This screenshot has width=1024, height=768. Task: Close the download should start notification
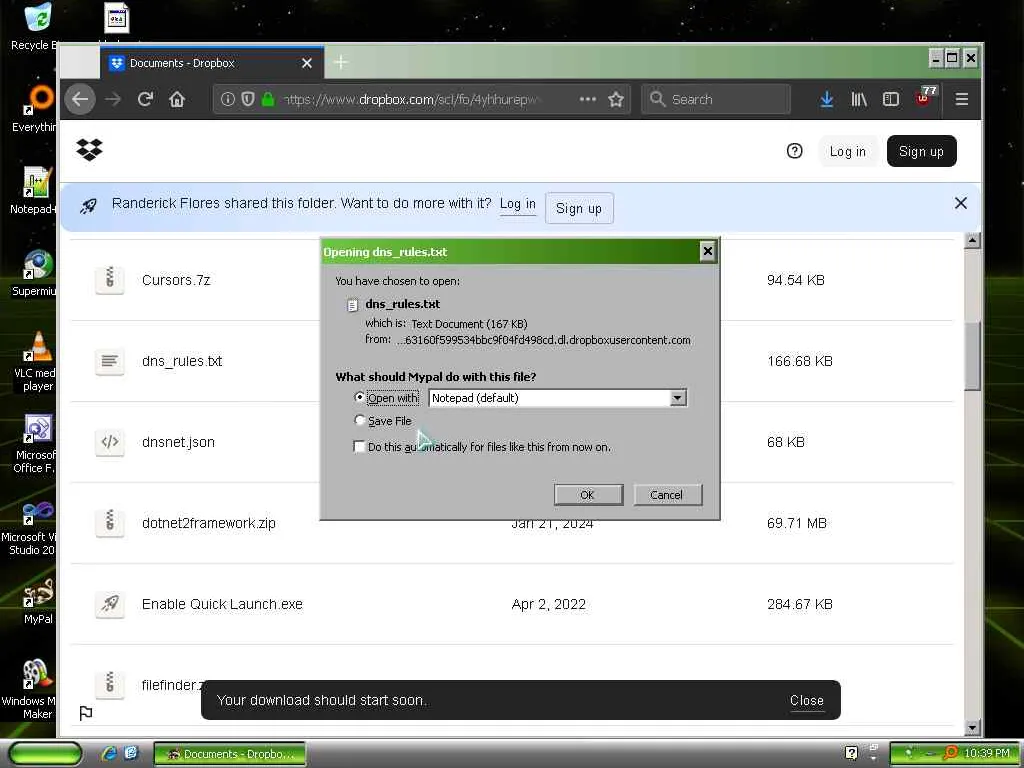pos(807,700)
